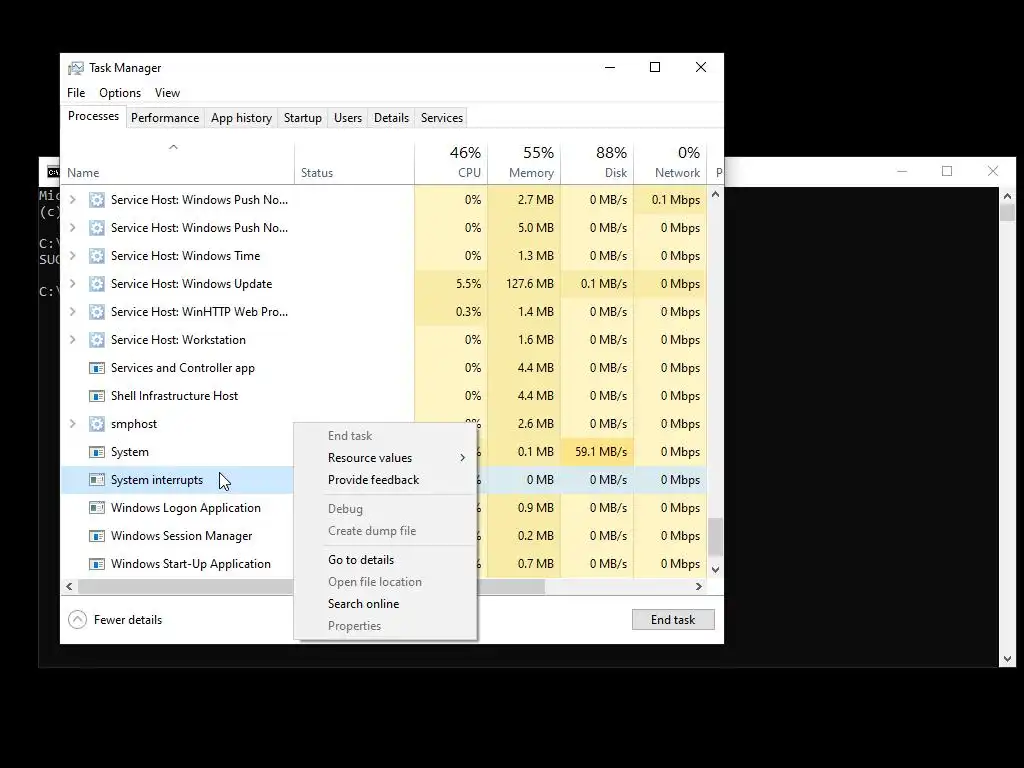Image resolution: width=1024 pixels, height=768 pixels.
Task: Click horizontal scrollbar left arrow
Action: pos(69,586)
